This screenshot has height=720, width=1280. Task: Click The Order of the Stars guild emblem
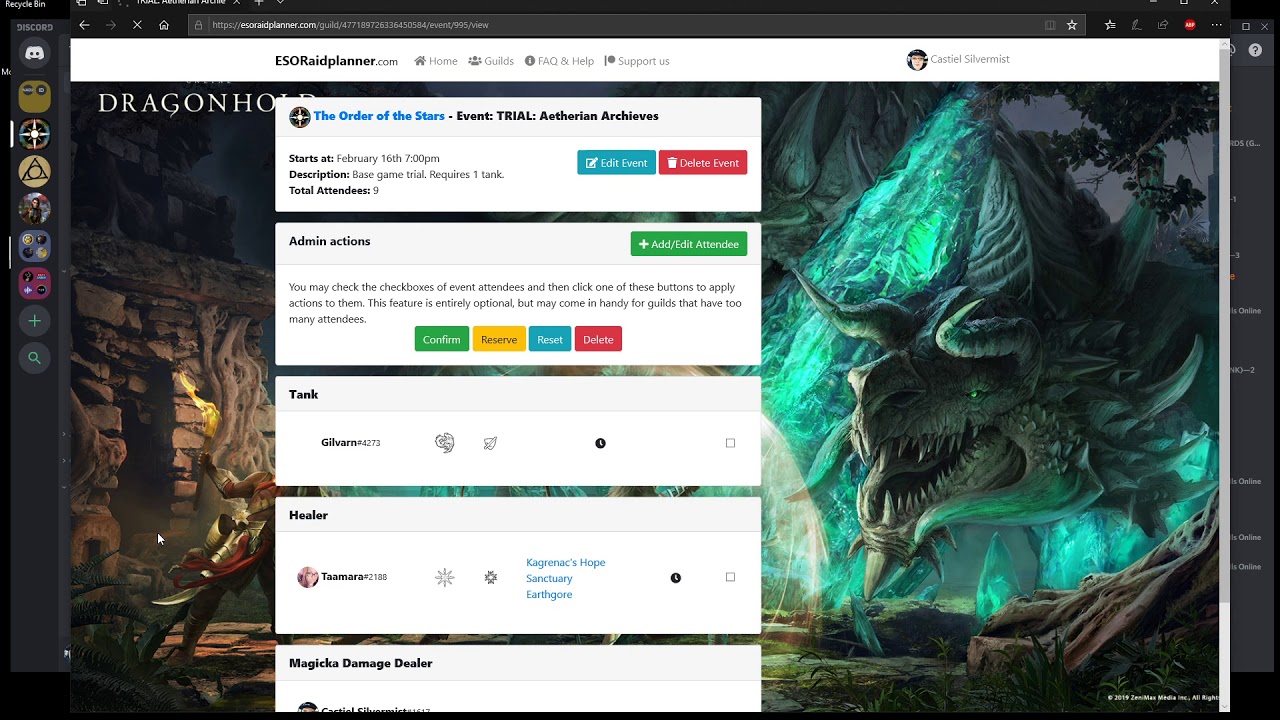tap(300, 117)
